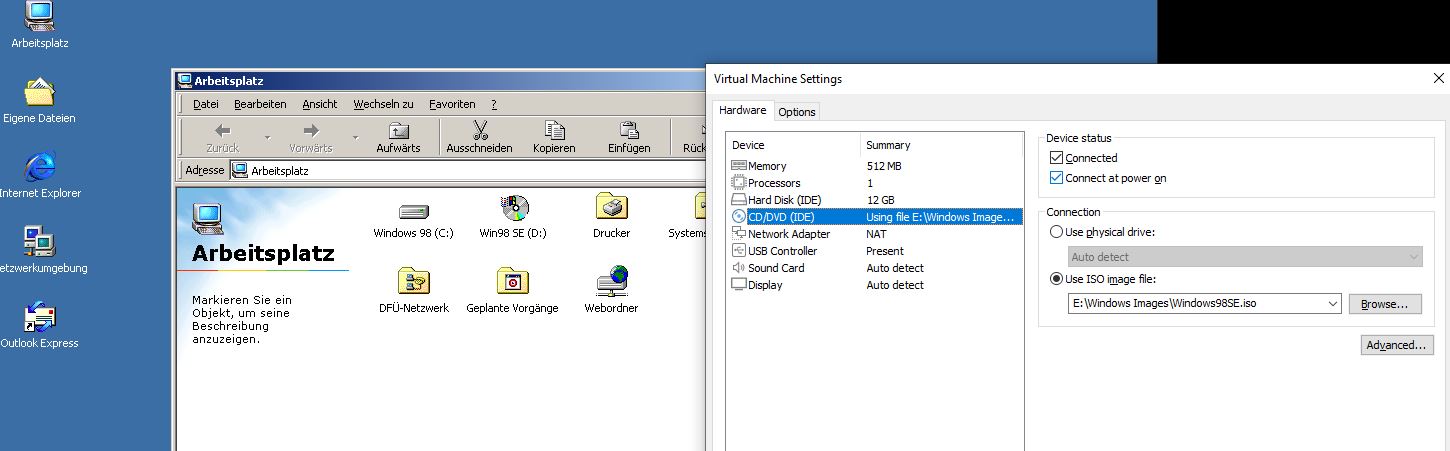Select Processors device row
This screenshot has width=1450, height=451.
point(875,183)
